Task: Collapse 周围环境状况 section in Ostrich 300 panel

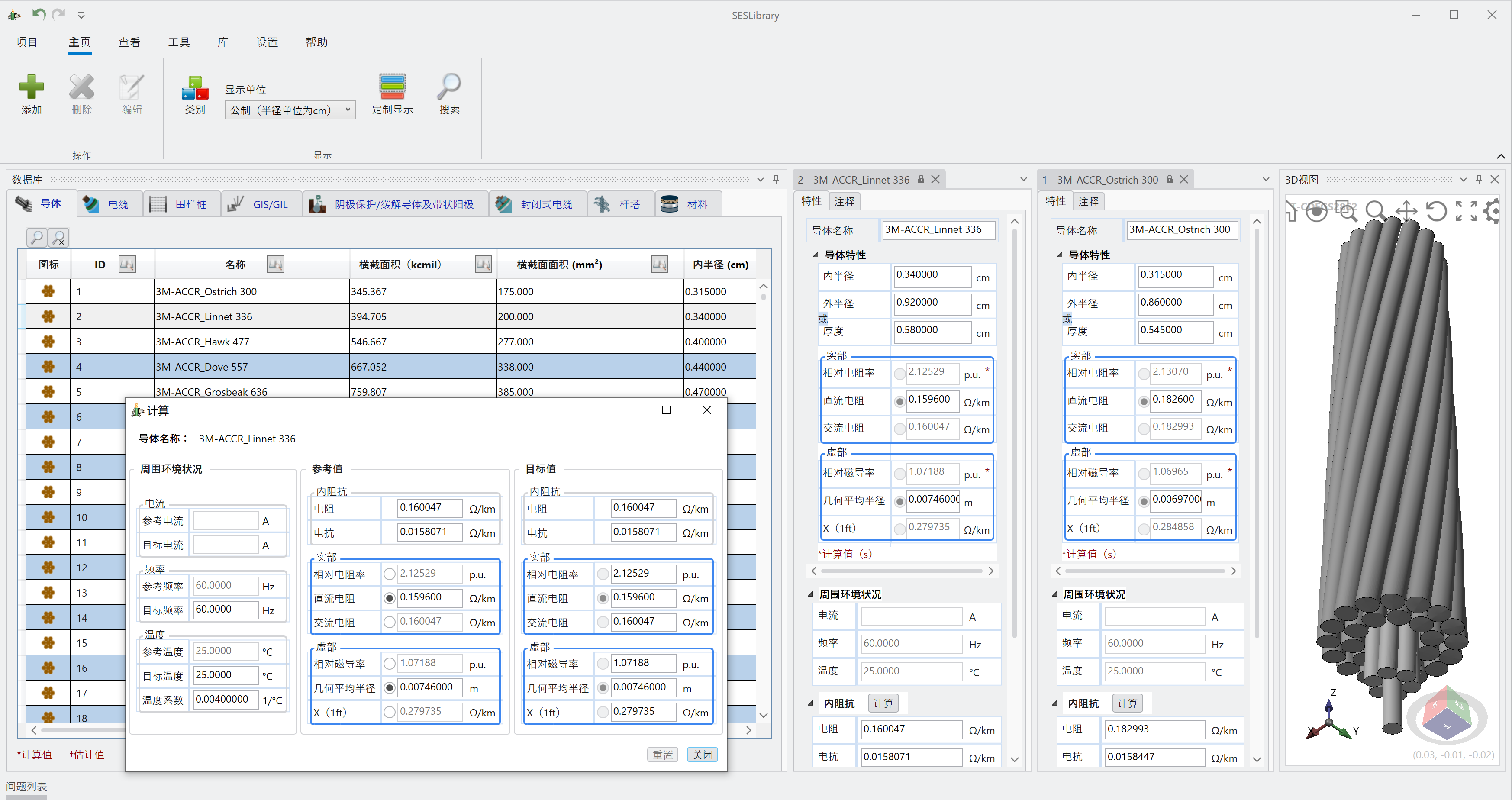Action: (1055, 594)
